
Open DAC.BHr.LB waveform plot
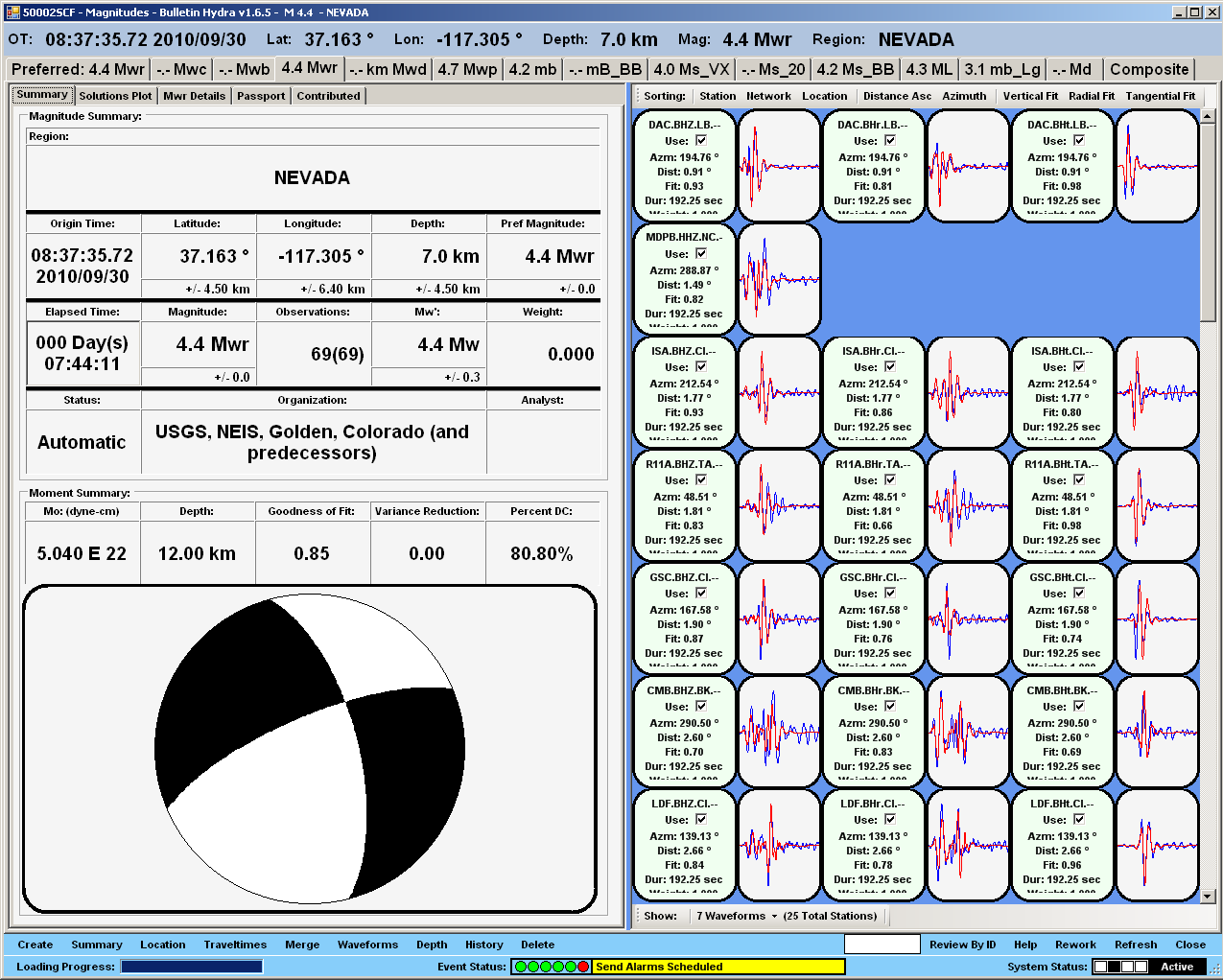tap(969, 166)
